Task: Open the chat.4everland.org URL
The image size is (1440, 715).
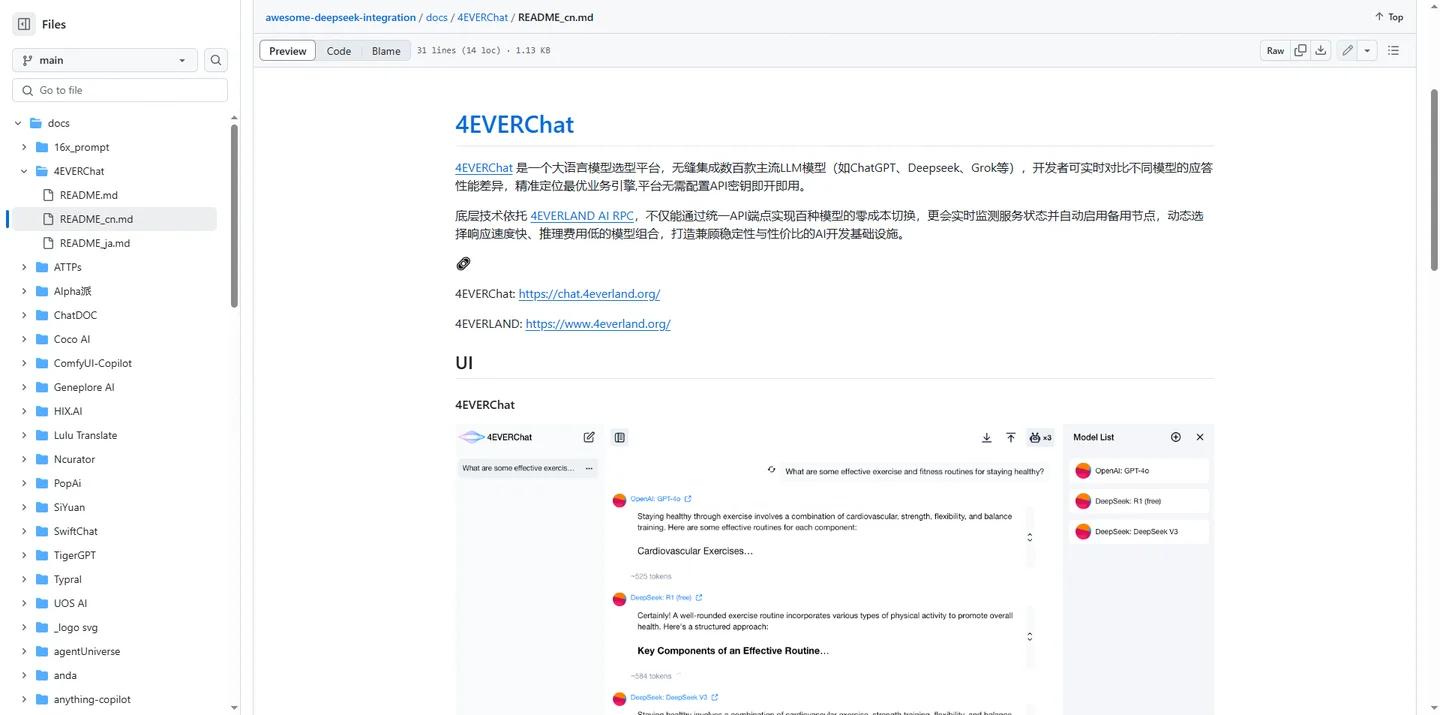Action: click(x=589, y=294)
